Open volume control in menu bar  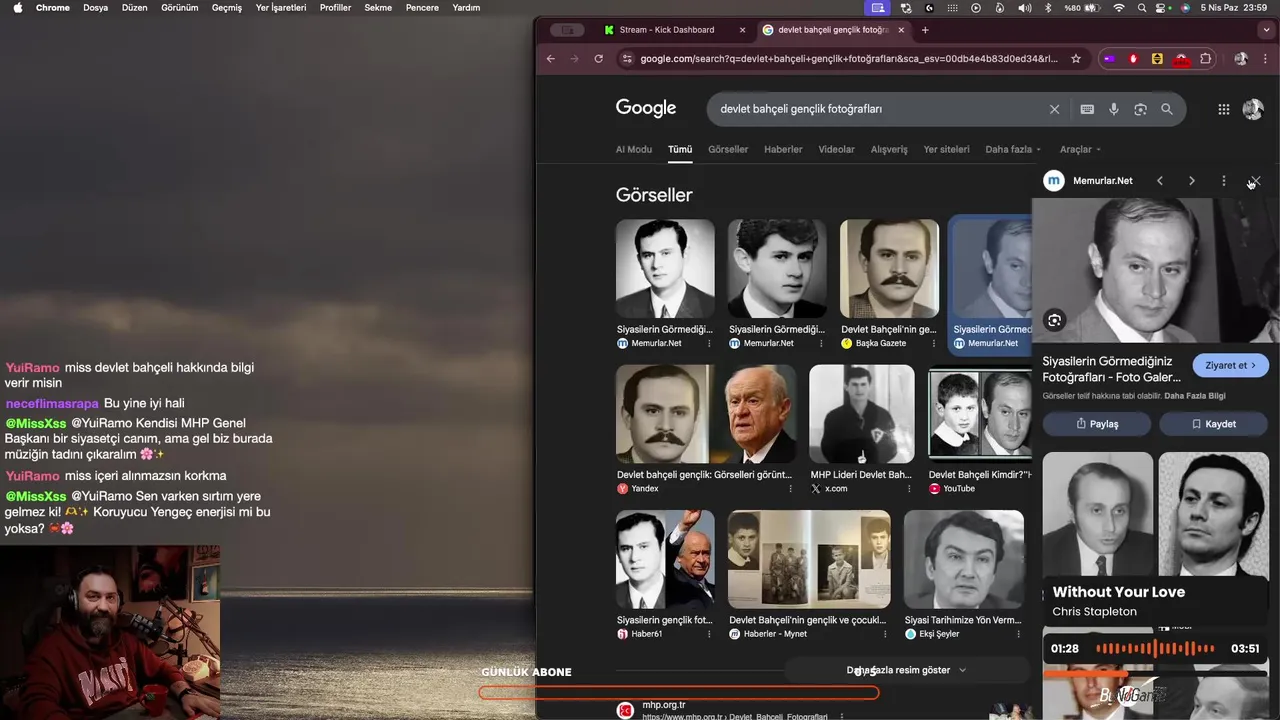1025,8
